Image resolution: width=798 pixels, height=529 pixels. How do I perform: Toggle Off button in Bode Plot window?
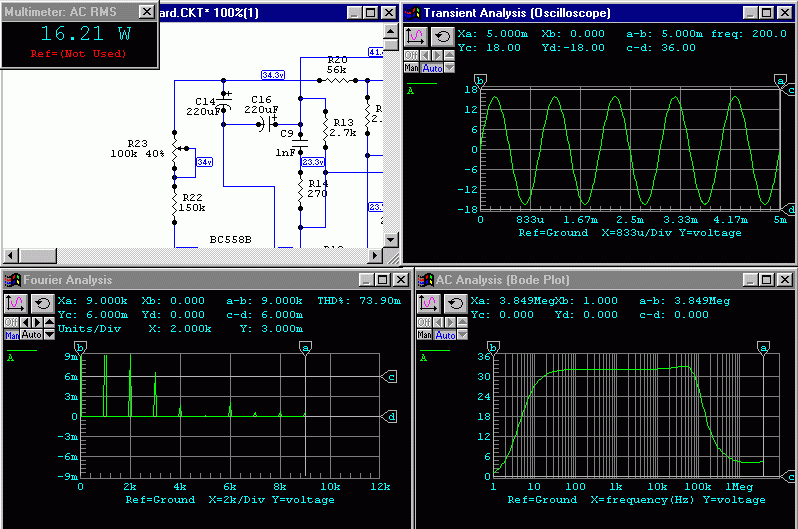coord(424,322)
